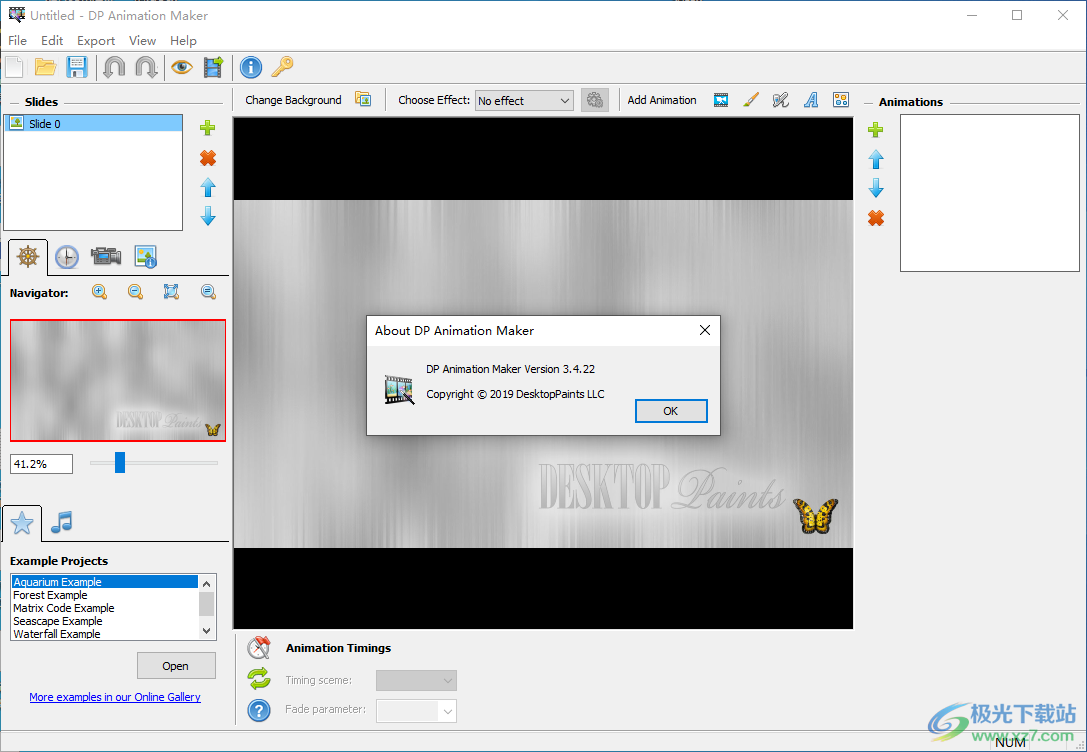Viewport: 1087px width, 752px height.
Task: Select Seascape Example project
Action: click(105, 621)
